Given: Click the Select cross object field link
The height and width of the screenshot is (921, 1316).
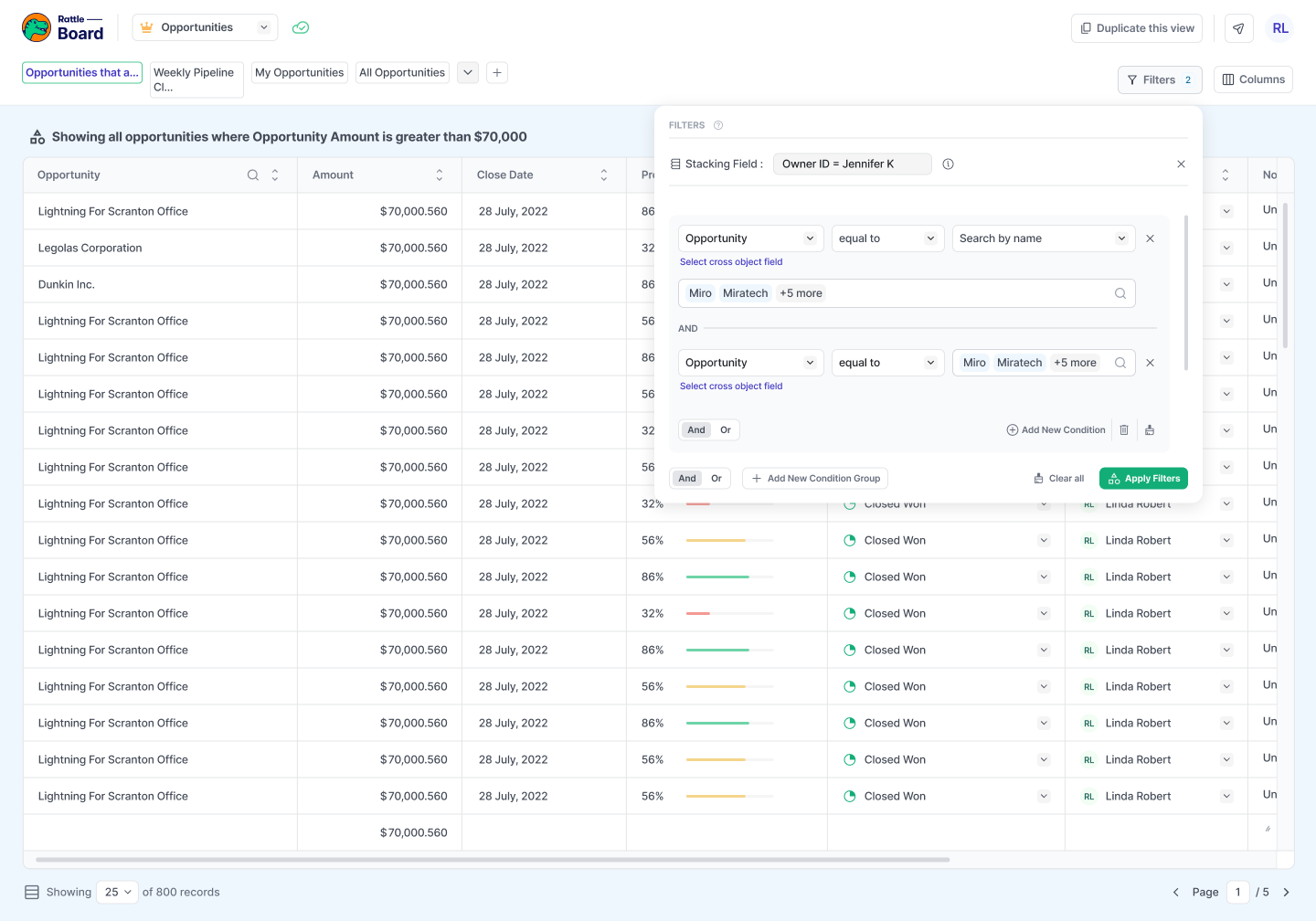Looking at the screenshot, I should pyautogui.click(x=731, y=261).
